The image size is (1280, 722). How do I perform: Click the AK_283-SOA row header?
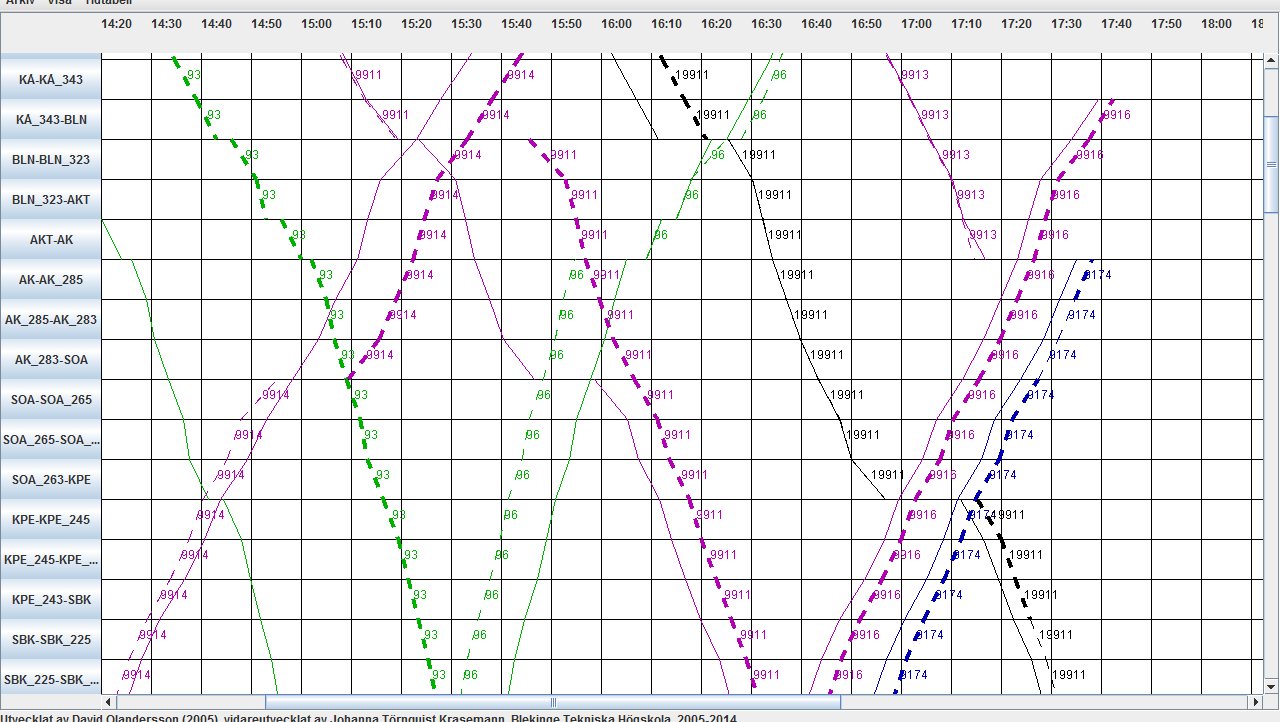51,359
